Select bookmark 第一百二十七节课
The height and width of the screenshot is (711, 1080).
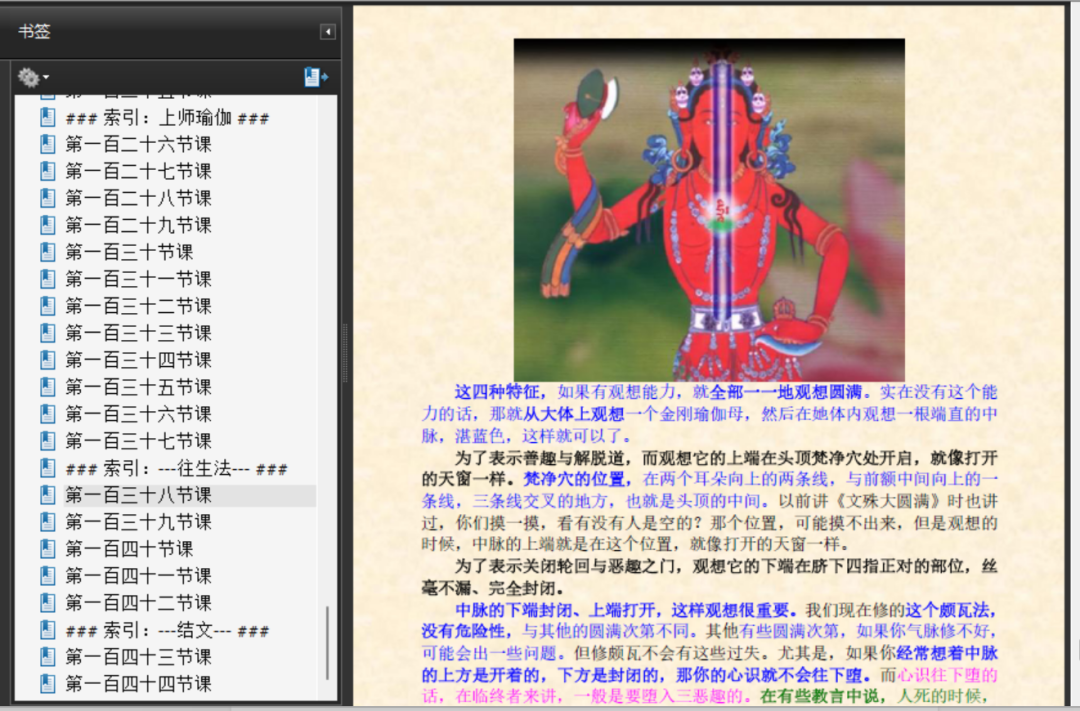pyautogui.click(x=138, y=172)
